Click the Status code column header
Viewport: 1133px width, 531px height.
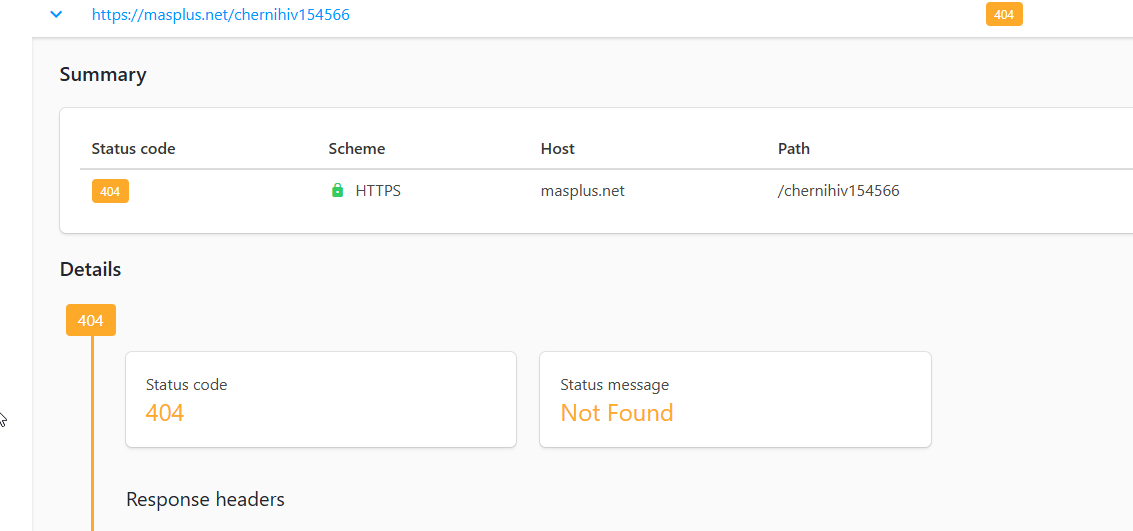(133, 149)
